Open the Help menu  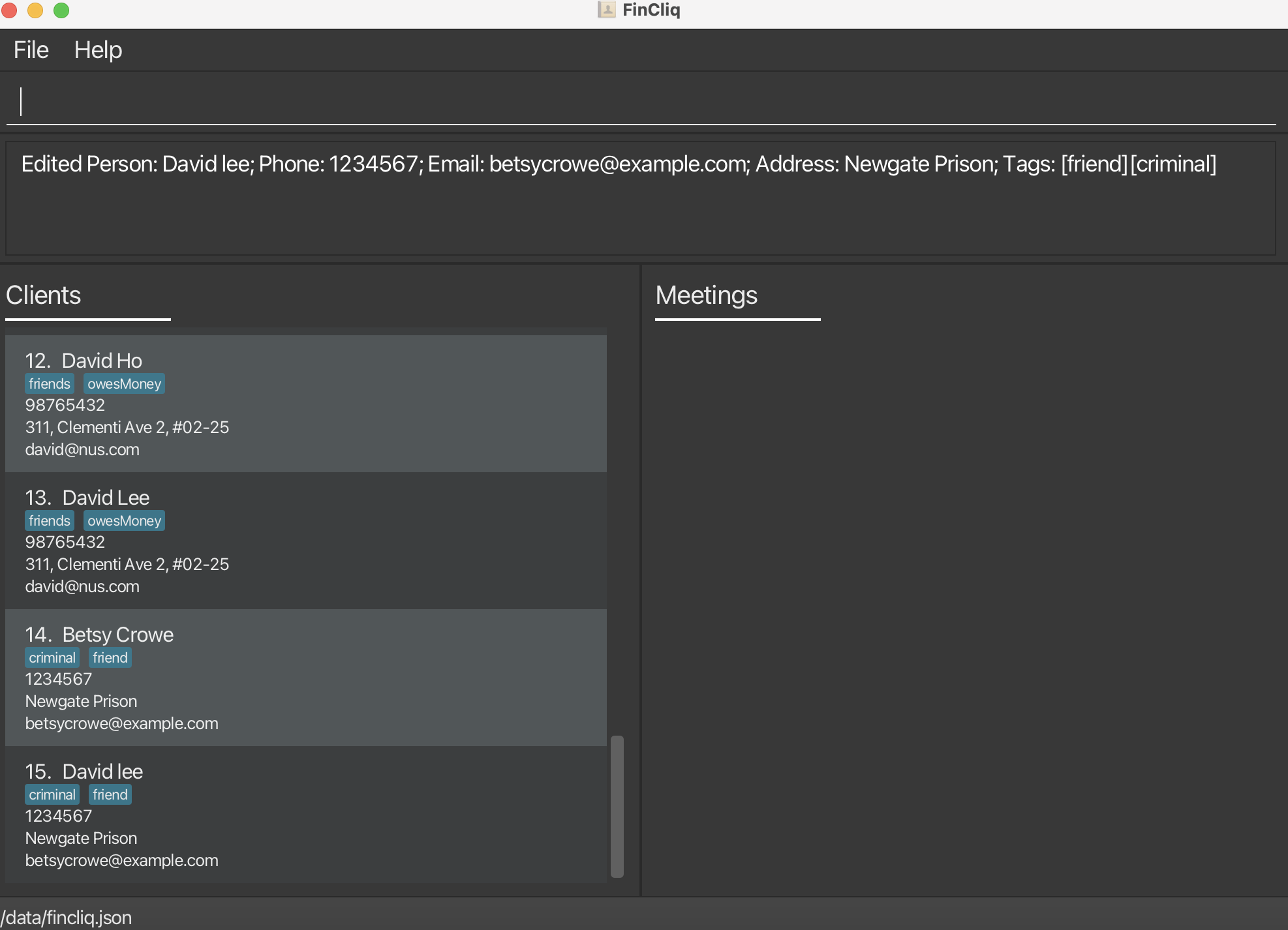(x=98, y=50)
